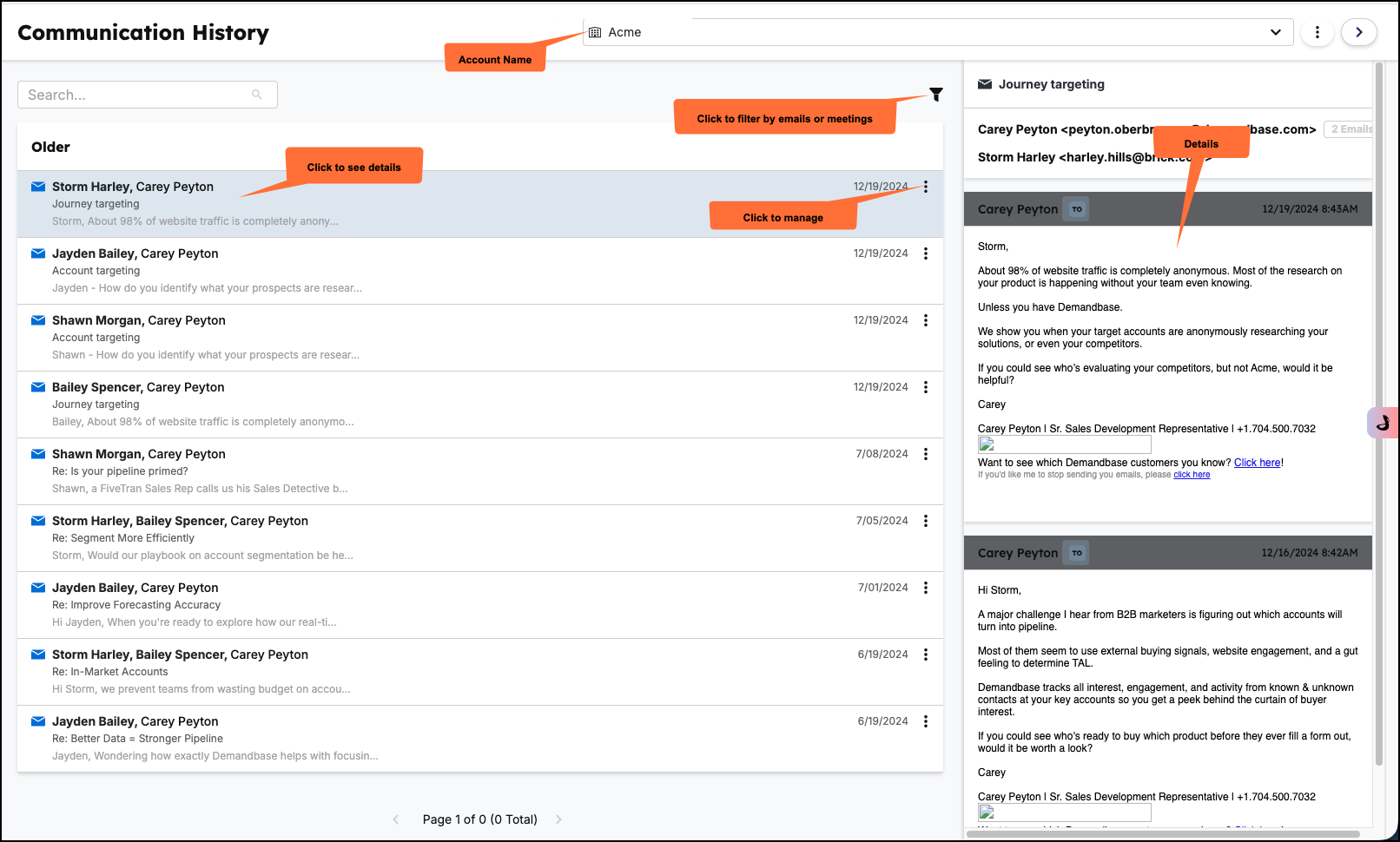Click envelope icon of In-Market Accounts row
The width and height of the screenshot is (1400, 842).
38,655
